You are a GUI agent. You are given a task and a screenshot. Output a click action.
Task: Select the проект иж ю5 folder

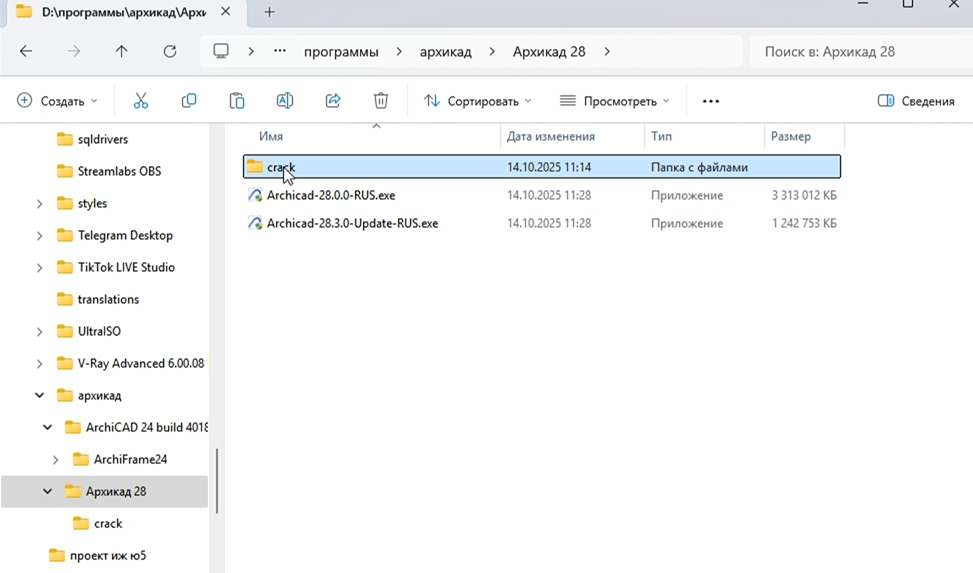pos(108,556)
